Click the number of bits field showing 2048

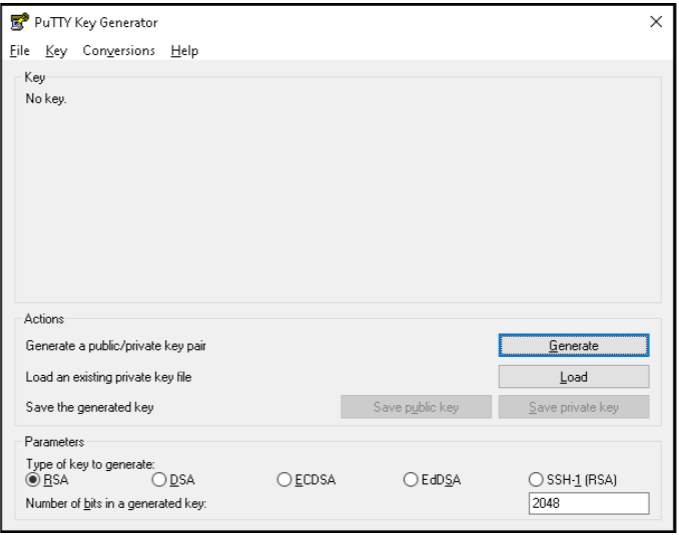click(589, 503)
